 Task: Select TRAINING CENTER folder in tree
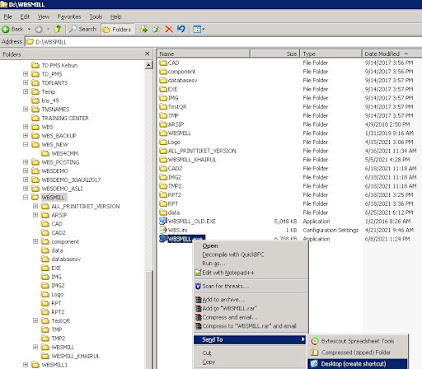65,118
